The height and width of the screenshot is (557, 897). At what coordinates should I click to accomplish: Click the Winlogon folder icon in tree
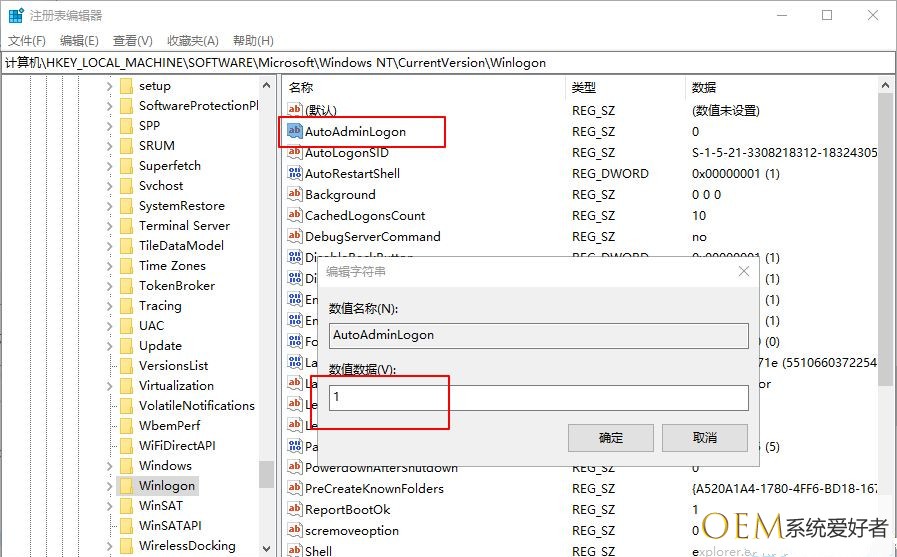coord(126,486)
